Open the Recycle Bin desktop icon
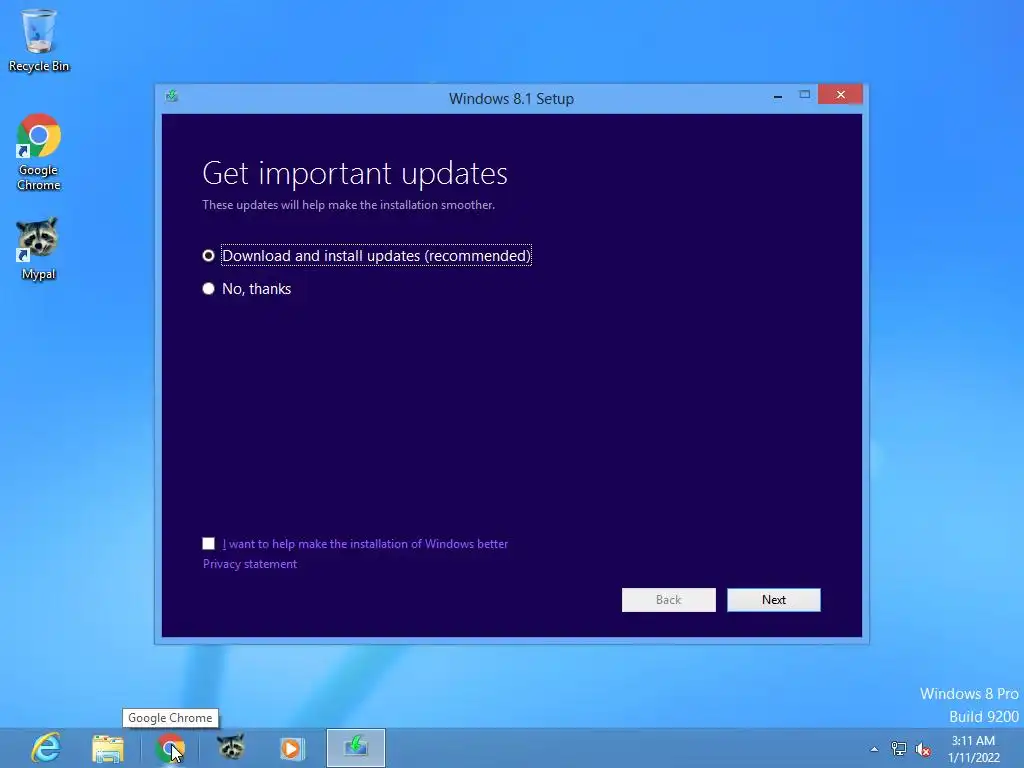Image resolution: width=1024 pixels, height=768 pixels. pyautogui.click(x=39, y=40)
